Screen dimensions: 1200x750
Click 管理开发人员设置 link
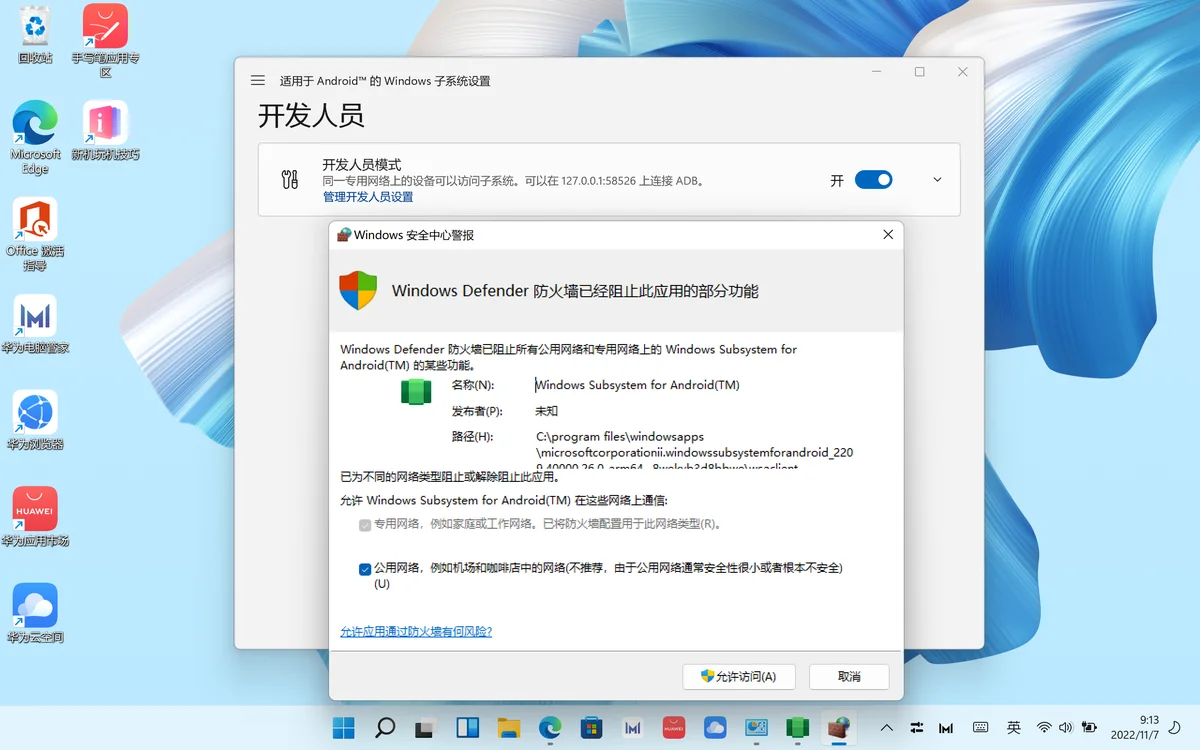368,197
